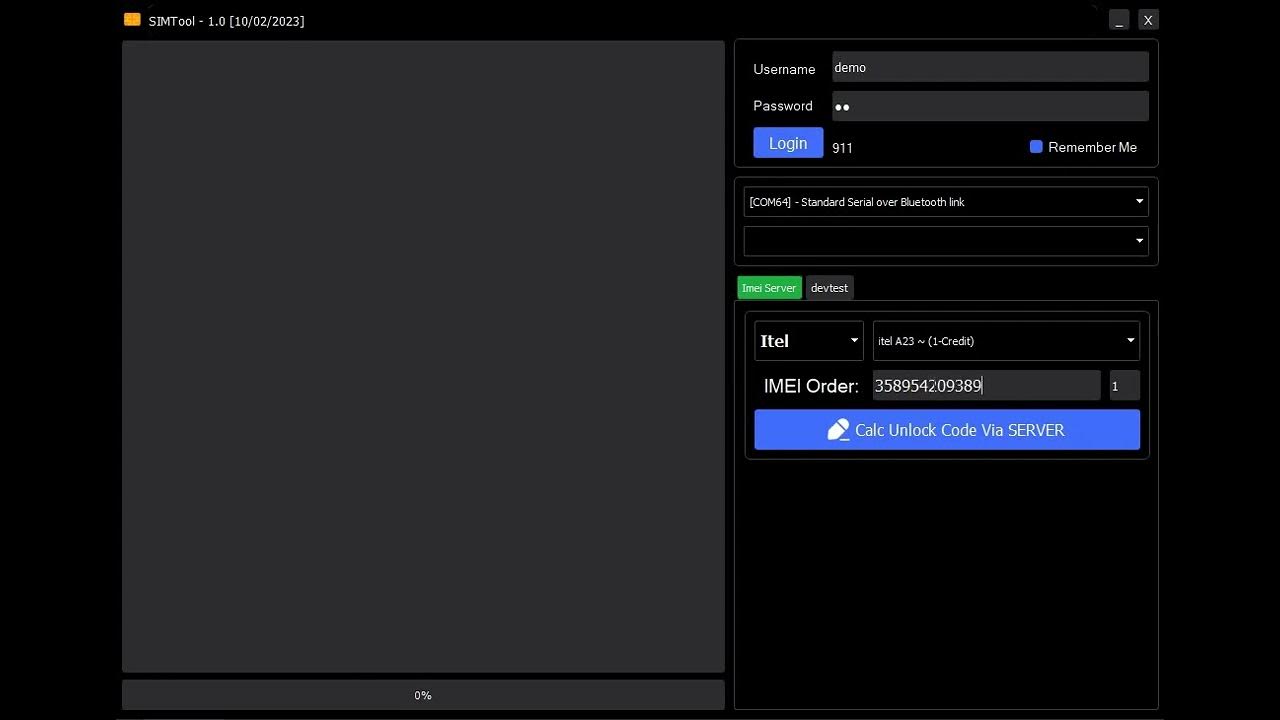The width and height of the screenshot is (1280, 720).
Task: Minimize the SIMTool window
Action: point(1119,20)
